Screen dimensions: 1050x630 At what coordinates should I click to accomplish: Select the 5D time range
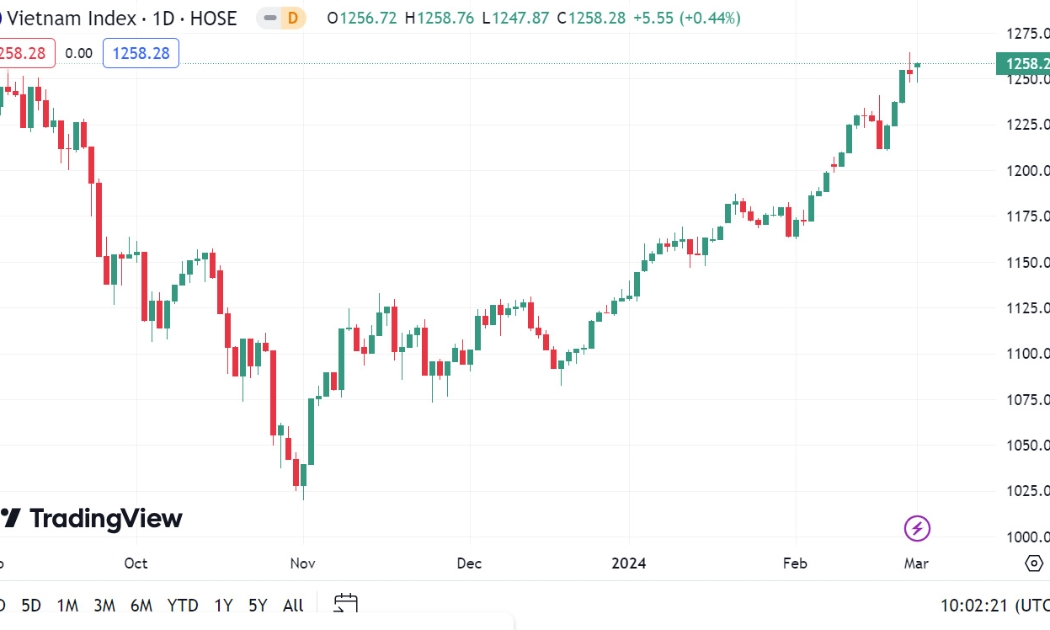coord(31,605)
